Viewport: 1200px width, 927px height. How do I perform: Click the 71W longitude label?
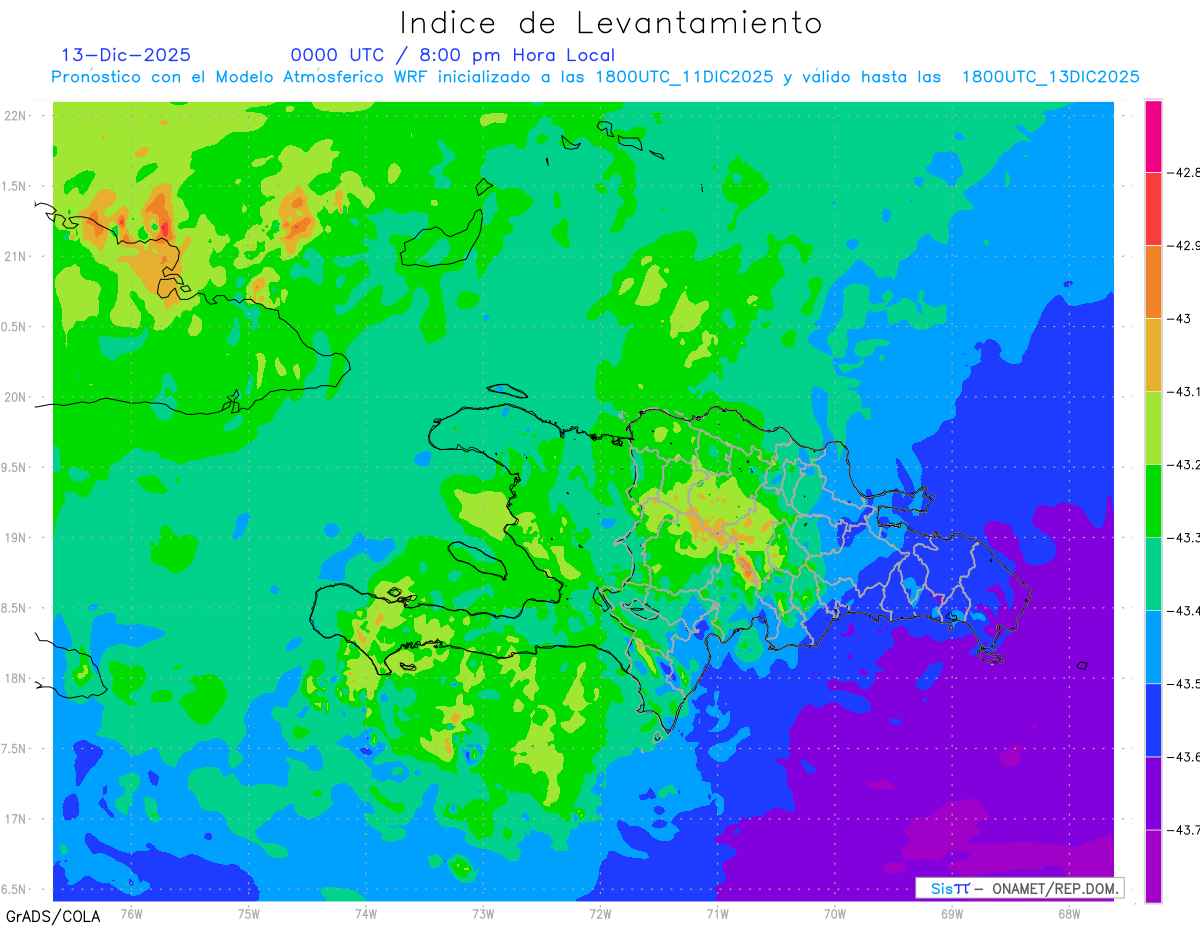click(717, 914)
